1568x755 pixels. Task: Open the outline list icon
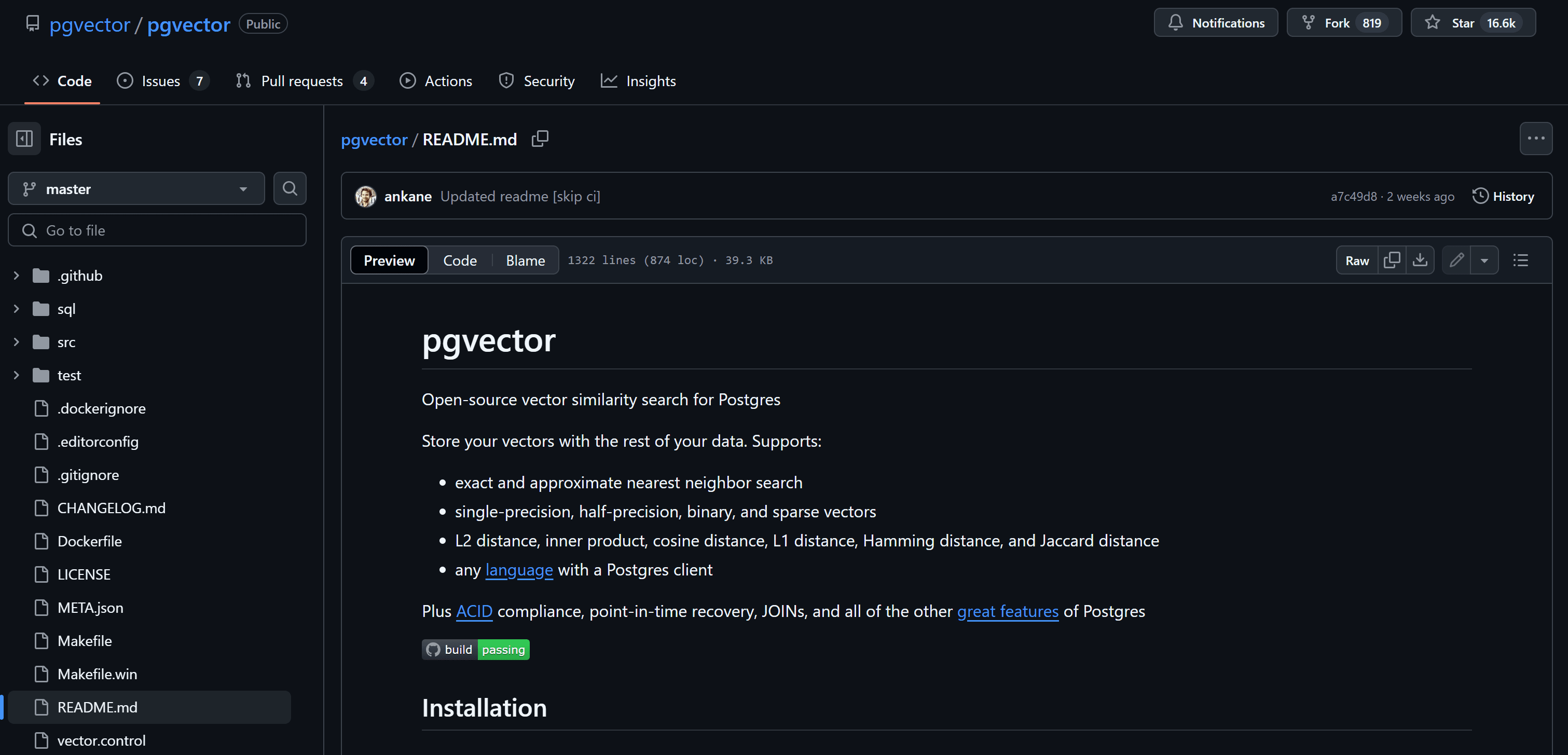coord(1520,260)
